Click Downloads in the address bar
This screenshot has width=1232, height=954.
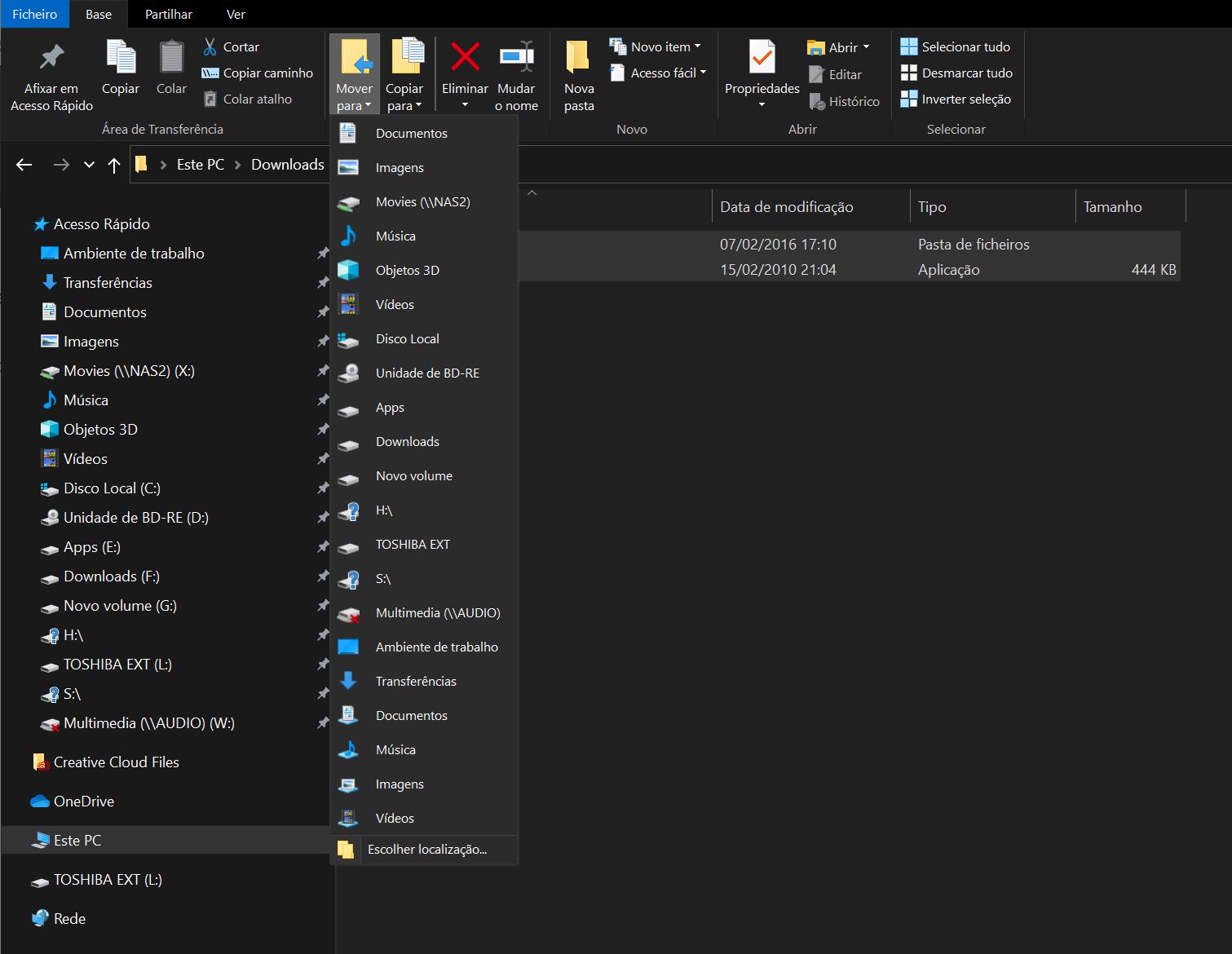tap(288, 165)
